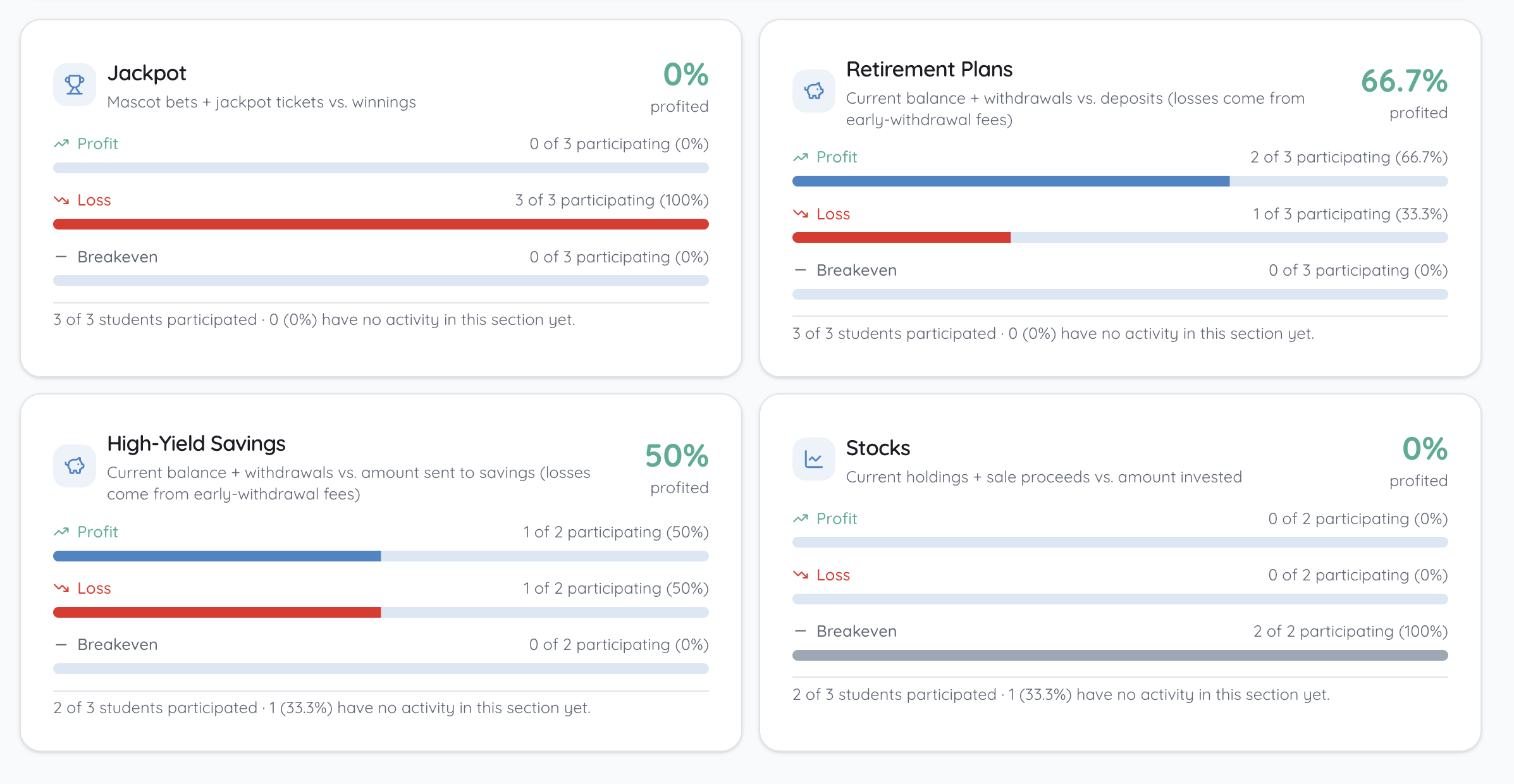This screenshot has width=1514, height=784.
Task: Click 'Current holdings + sale proceeds' description
Action: tap(1044, 477)
